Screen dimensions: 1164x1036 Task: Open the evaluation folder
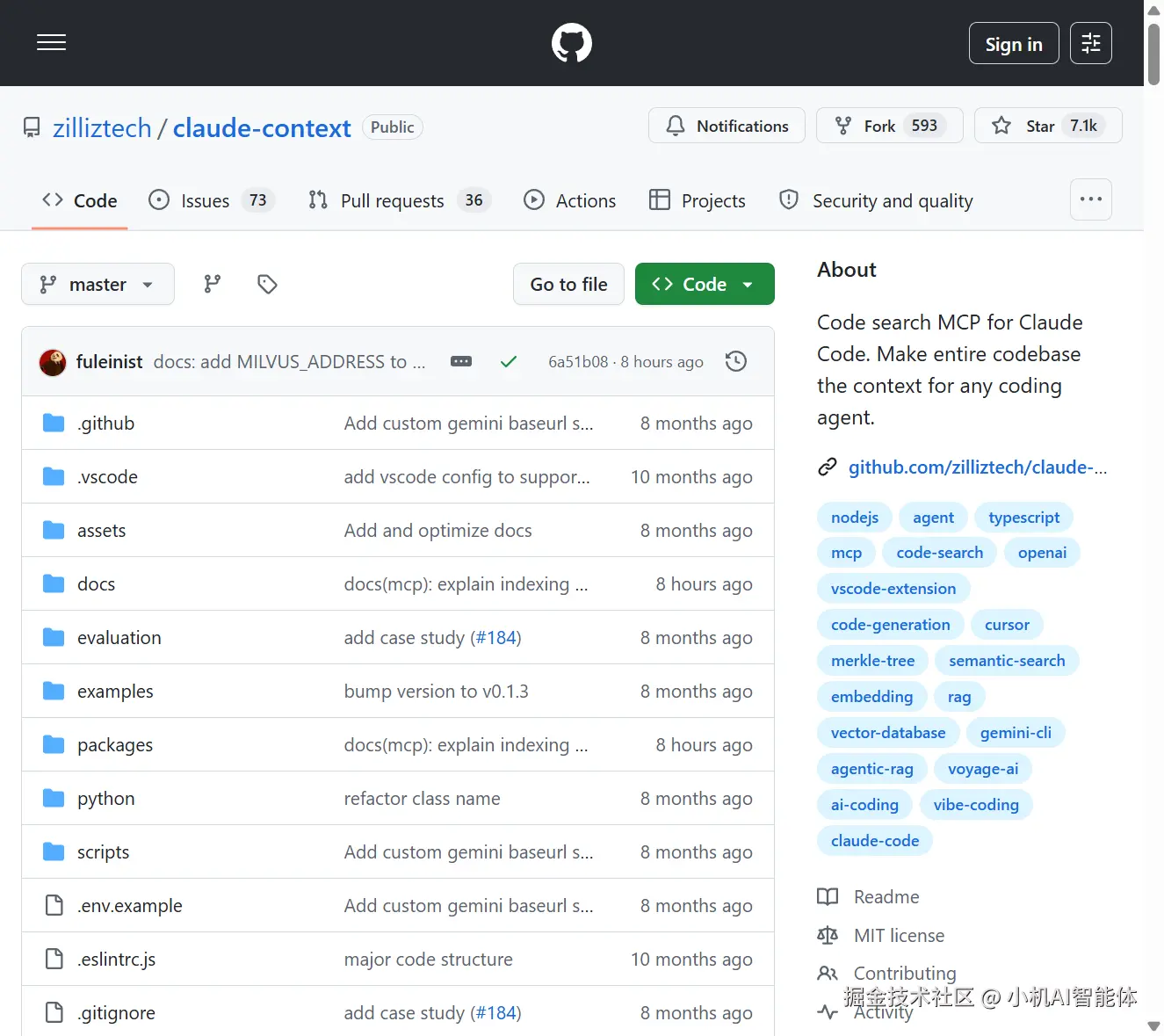[x=119, y=637]
